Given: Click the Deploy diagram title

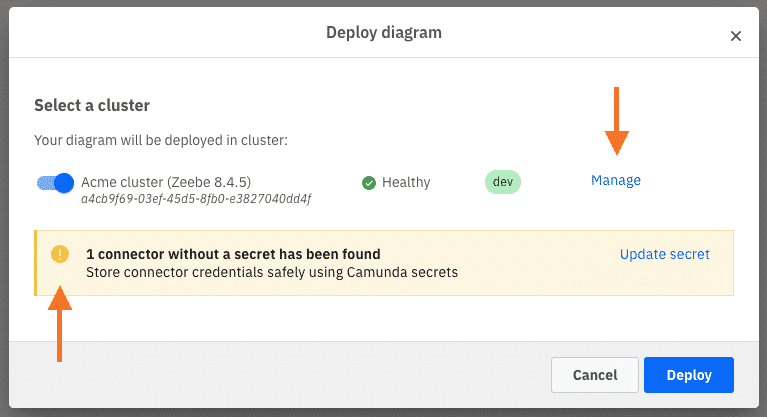Looking at the screenshot, I should point(384,32).
